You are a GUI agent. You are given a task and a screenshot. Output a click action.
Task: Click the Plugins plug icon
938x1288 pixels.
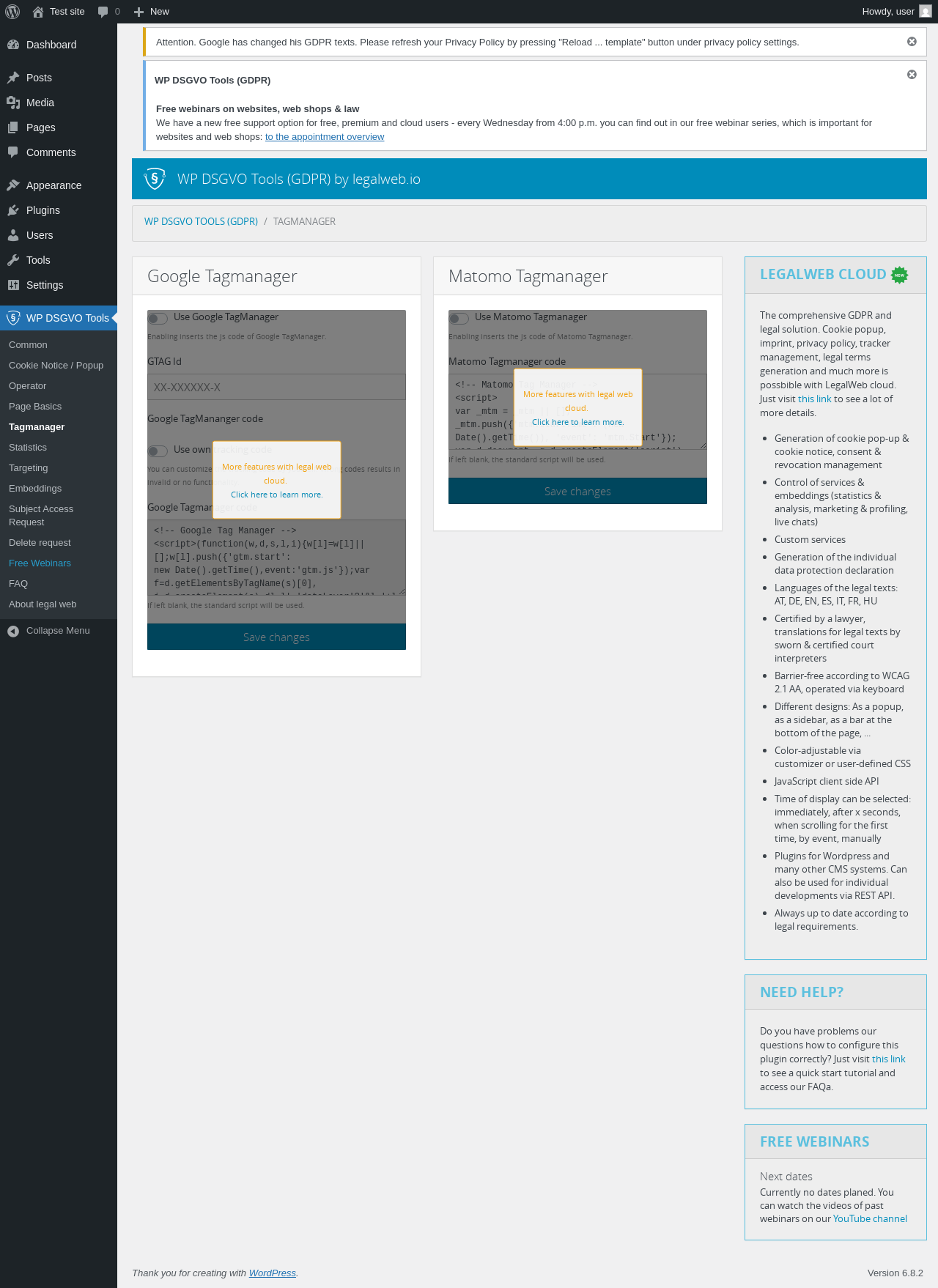[x=13, y=210]
